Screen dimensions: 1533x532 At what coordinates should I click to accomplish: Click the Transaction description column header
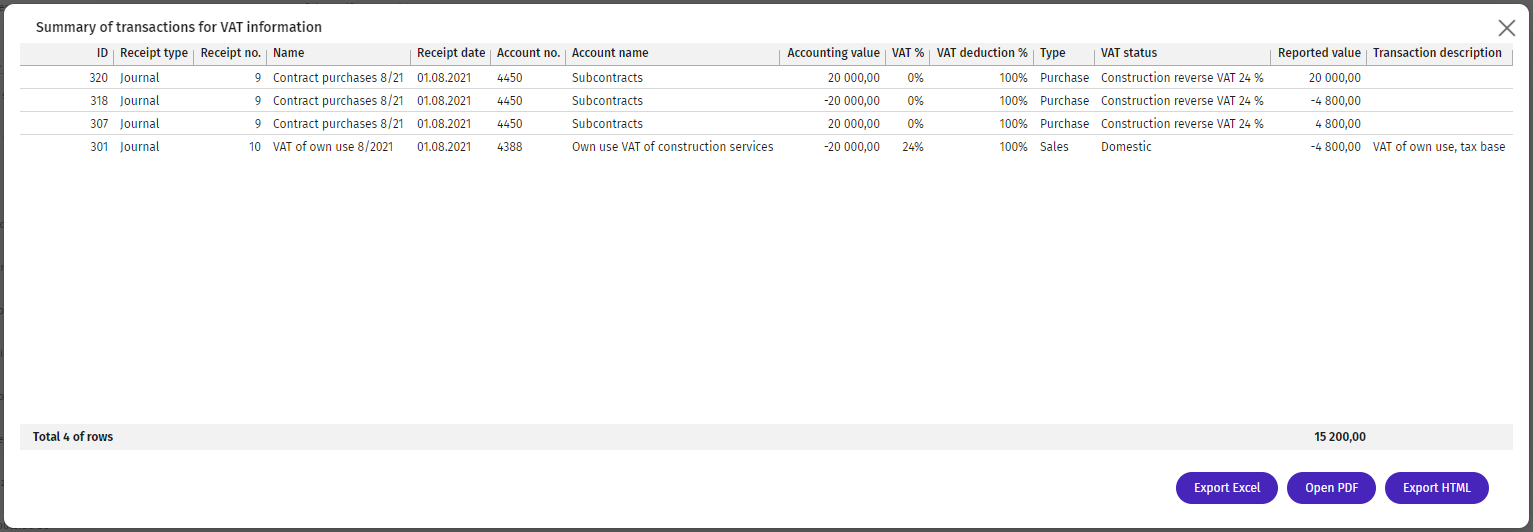[x=1436, y=53]
